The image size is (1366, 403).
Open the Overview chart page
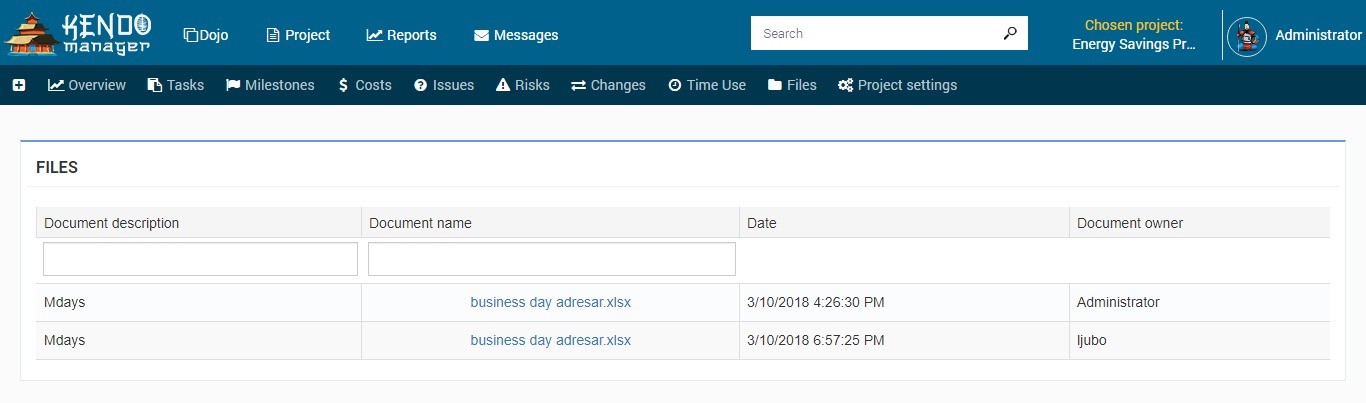(x=87, y=85)
